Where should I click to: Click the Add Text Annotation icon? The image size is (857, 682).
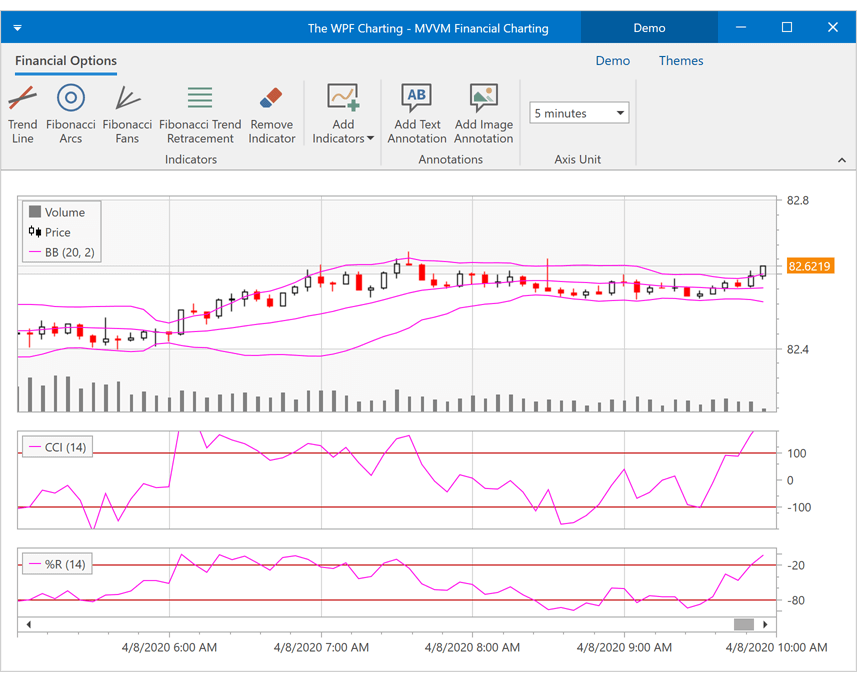click(x=416, y=97)
